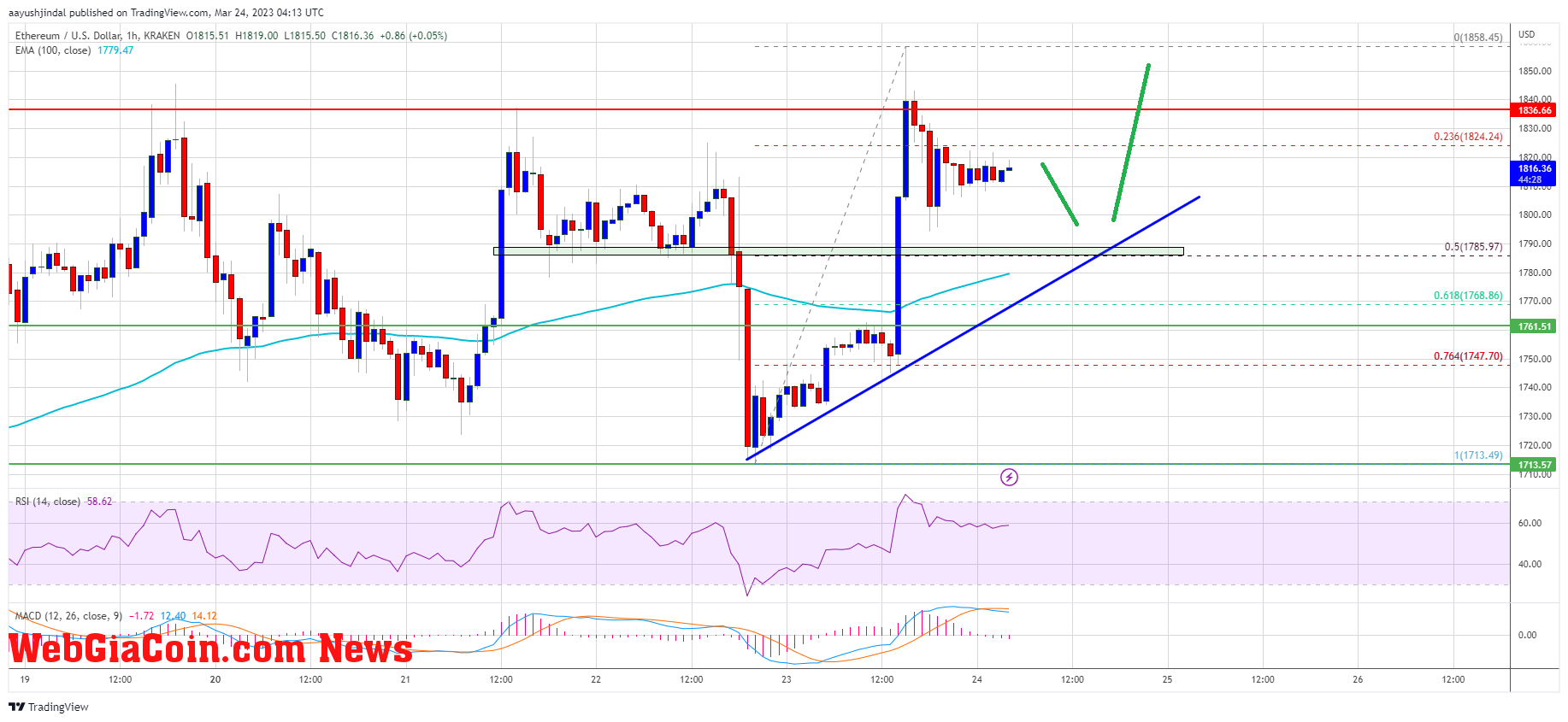The width and height of the screenshot is (1568, 722).
Task: Click the RSI 60.00 axis value
Action: [x=1530, y=523]
